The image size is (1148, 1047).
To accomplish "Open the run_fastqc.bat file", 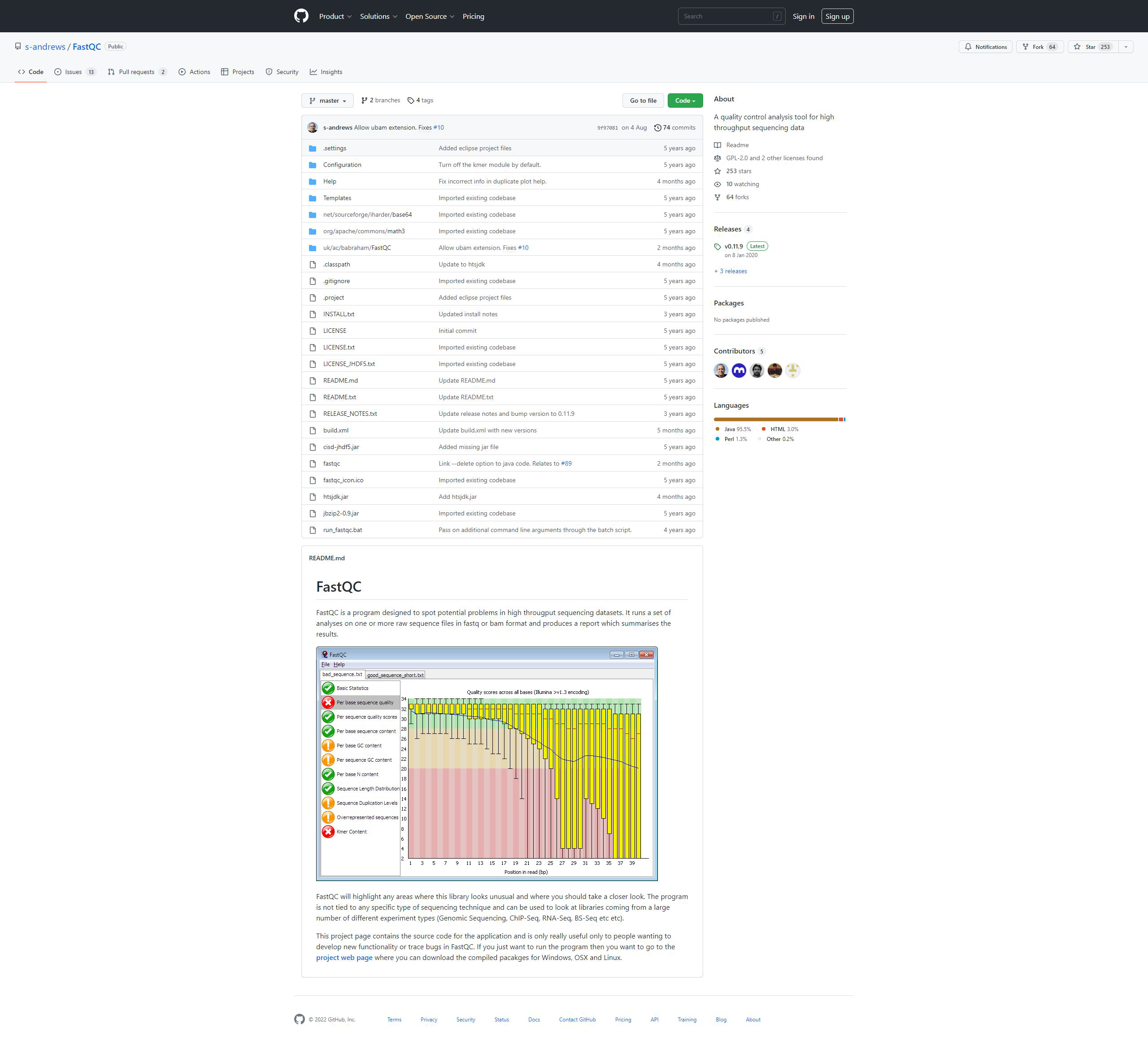I will coord(342,530).
